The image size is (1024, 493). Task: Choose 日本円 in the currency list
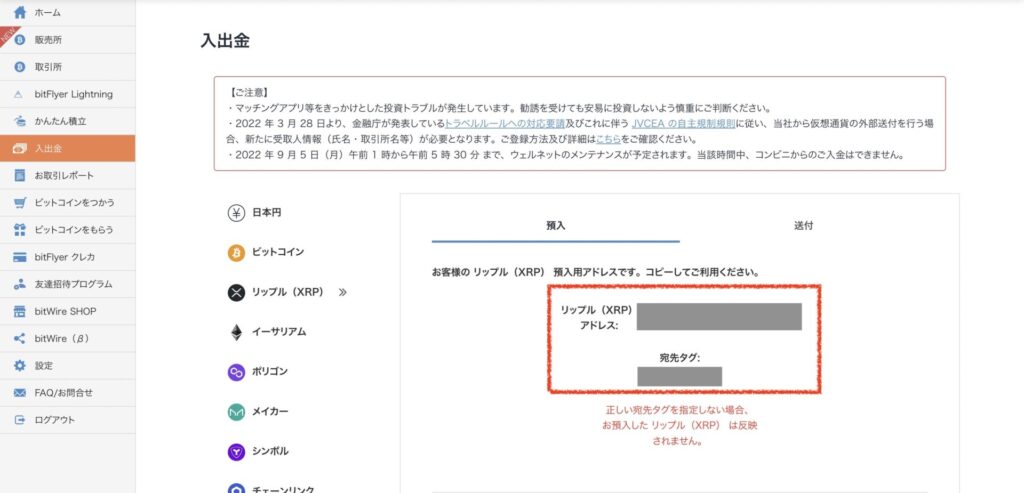[x=266, y=213]
